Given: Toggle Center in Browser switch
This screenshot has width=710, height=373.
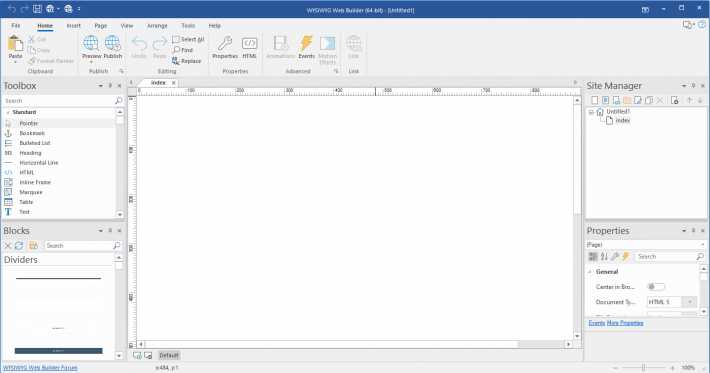Looking at the screenshot, I should click(x=656, y=287).
